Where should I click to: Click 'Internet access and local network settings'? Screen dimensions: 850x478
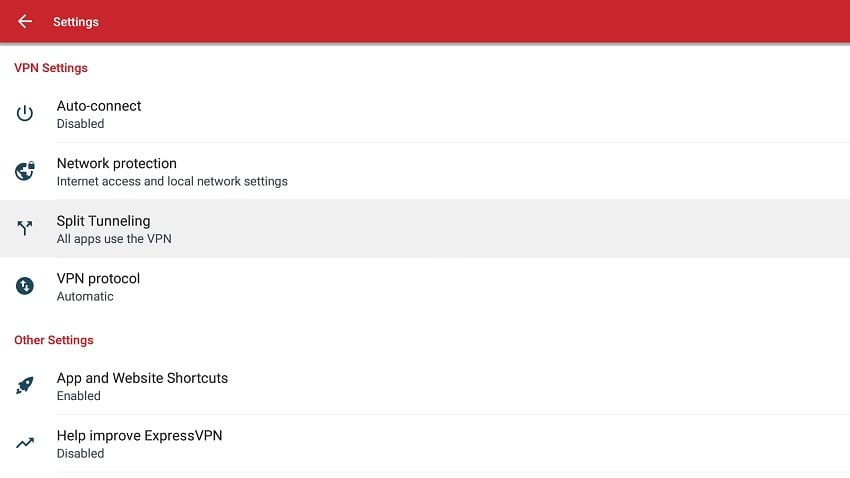pyautogui.click(x=172, y=181)
